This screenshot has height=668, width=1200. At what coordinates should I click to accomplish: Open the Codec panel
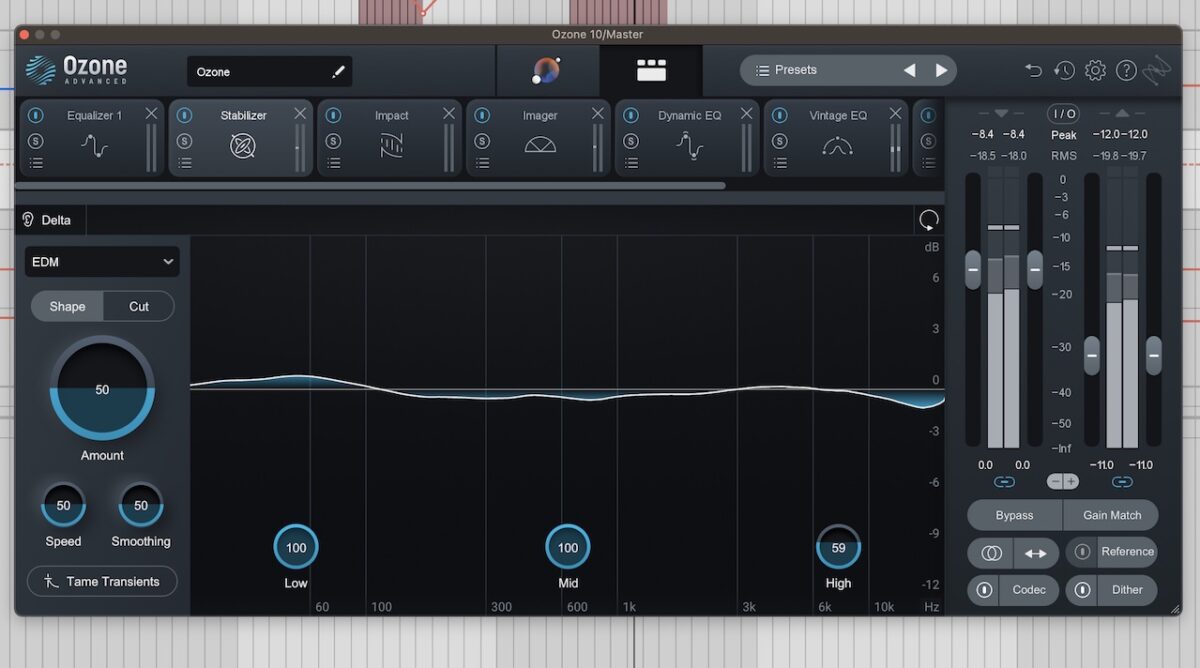pos(1029,590)
